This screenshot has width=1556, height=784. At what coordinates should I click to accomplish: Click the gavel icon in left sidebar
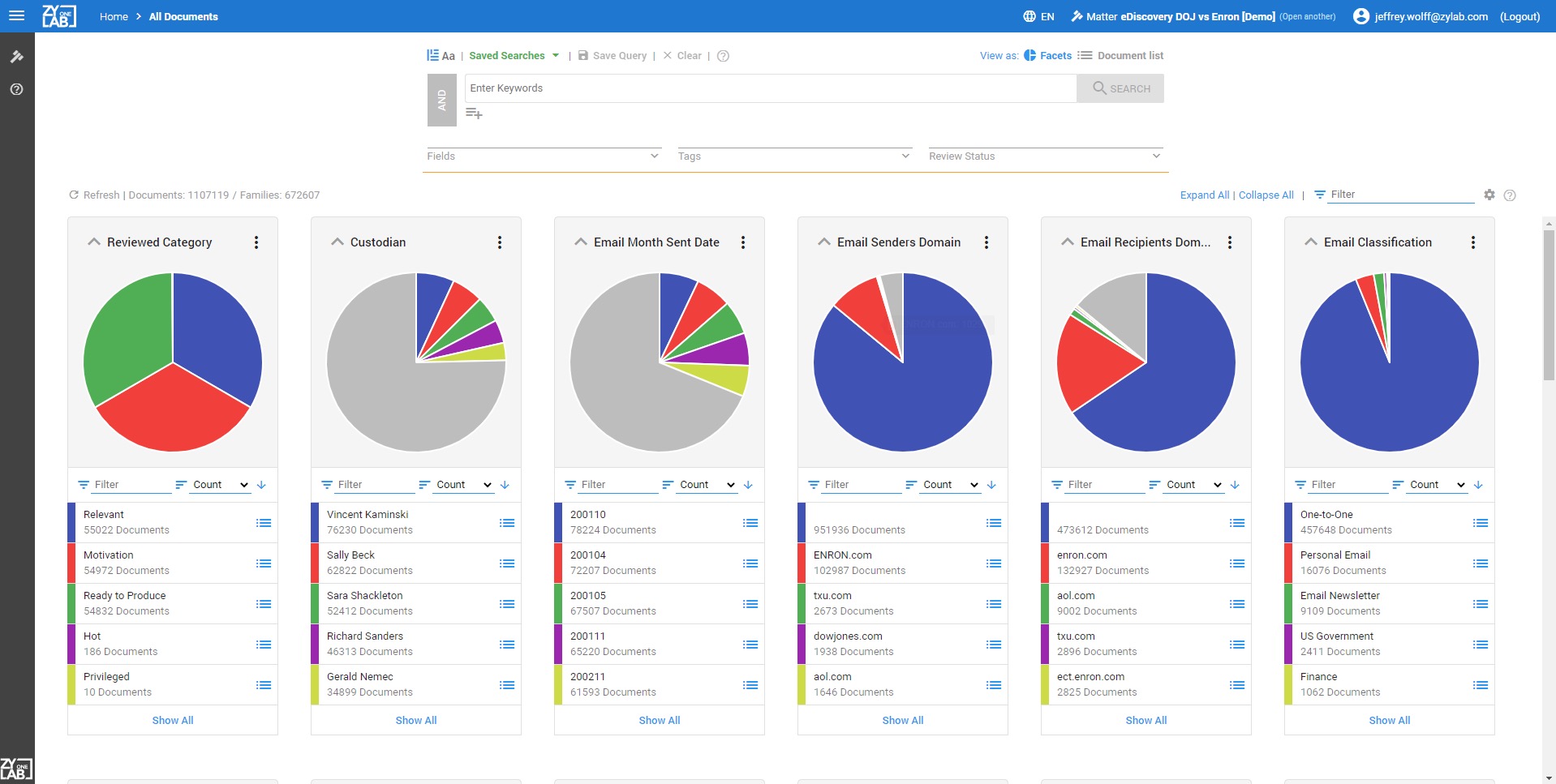point(16,57)
